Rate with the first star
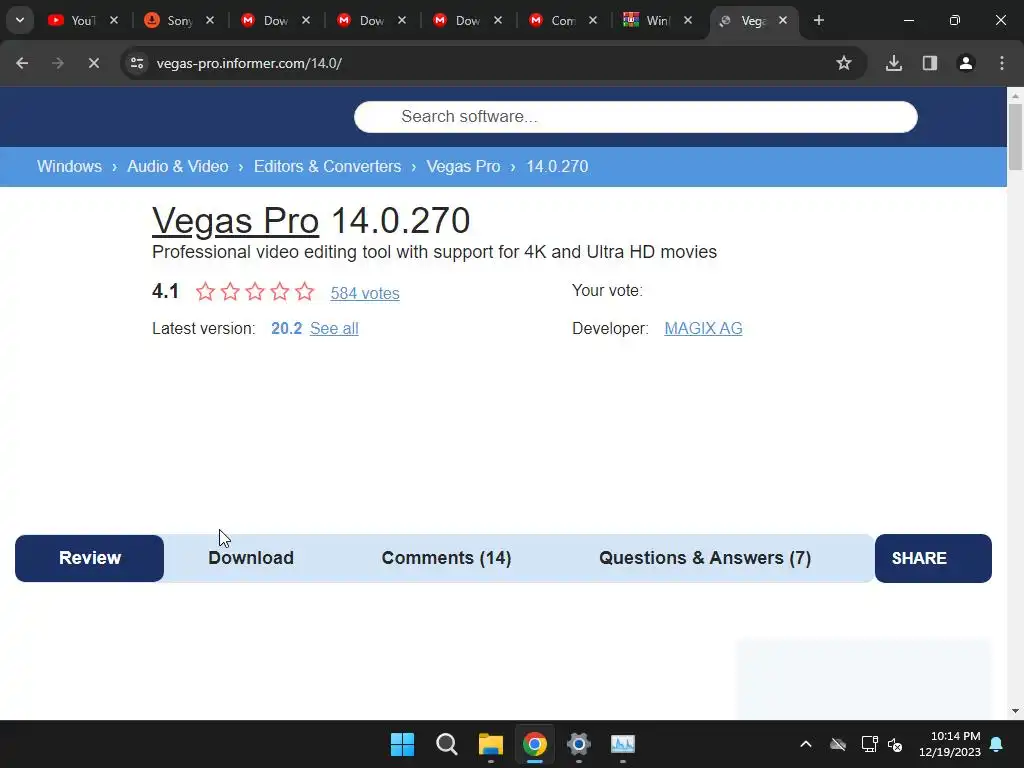The height and width of the screenshot is (768, 1024). click(205, 291)
